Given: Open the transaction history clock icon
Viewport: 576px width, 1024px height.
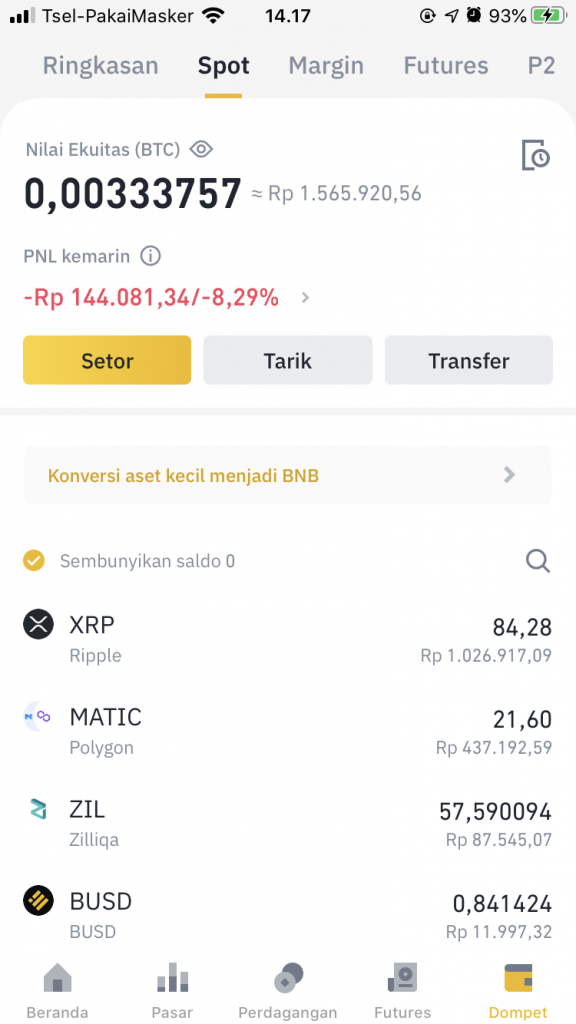Looking at the screenshot, I should 536,155.
